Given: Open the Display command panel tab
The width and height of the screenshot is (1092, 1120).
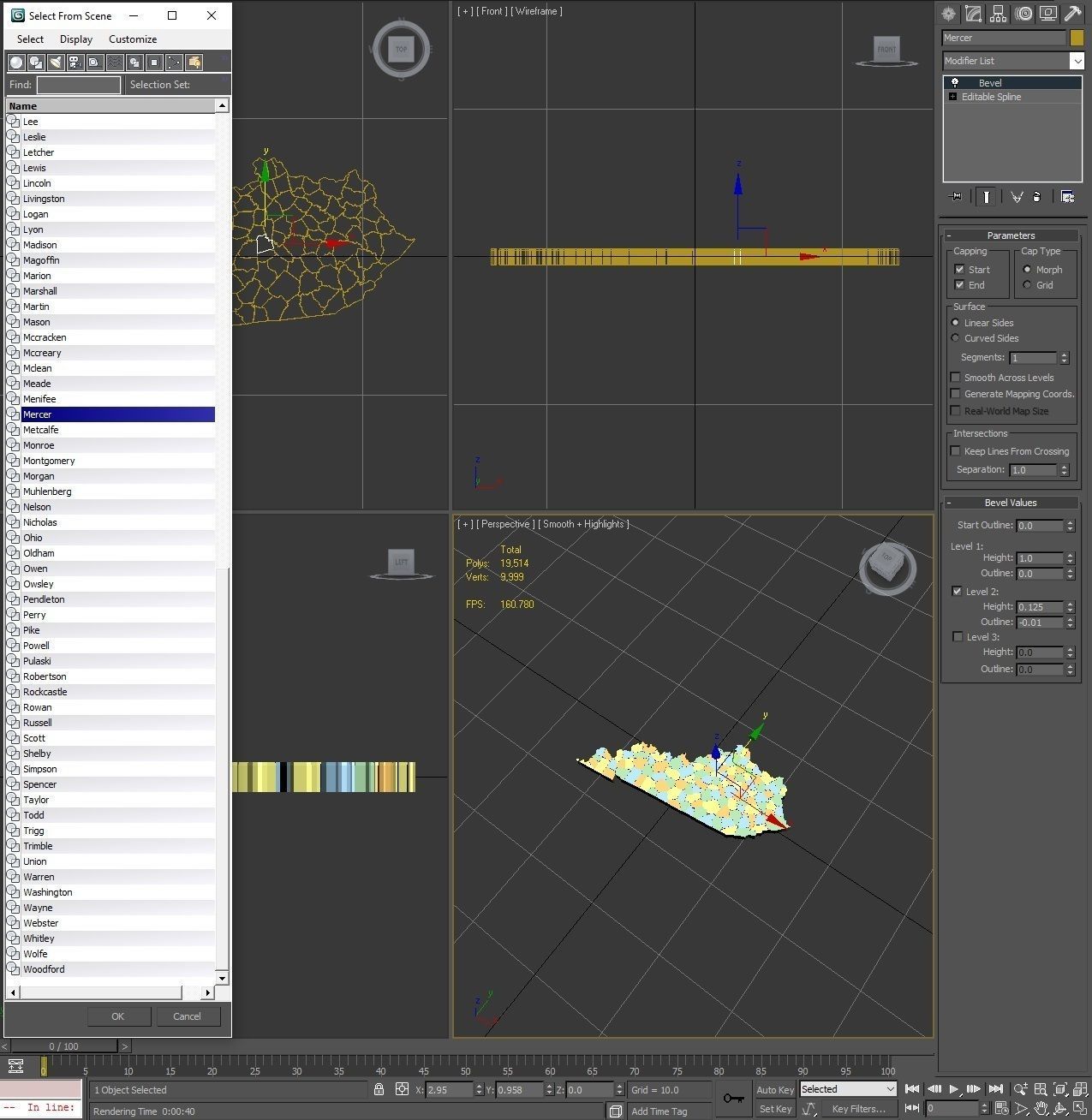Looking at the screenshot, I should pos(1047,14).
